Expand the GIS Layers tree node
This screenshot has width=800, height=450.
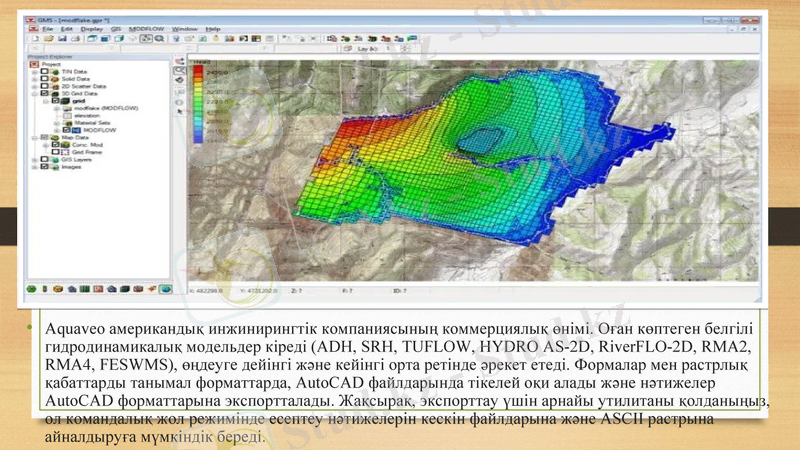coord(35,160)
